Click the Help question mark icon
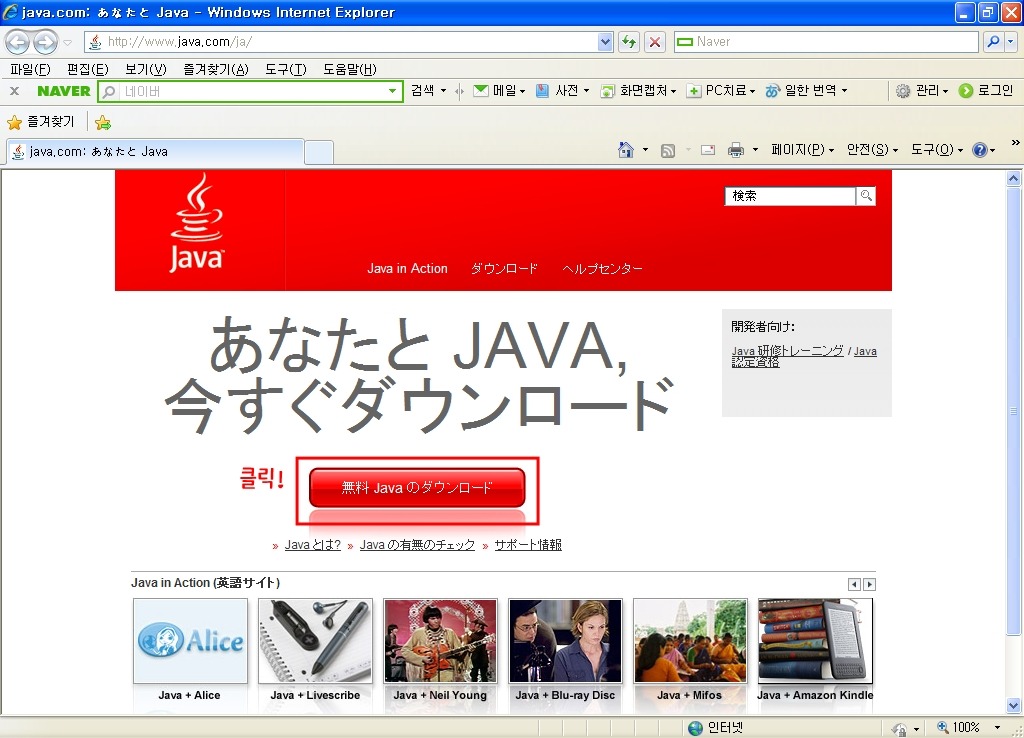 pyautogui.click(x=979, y=150)
